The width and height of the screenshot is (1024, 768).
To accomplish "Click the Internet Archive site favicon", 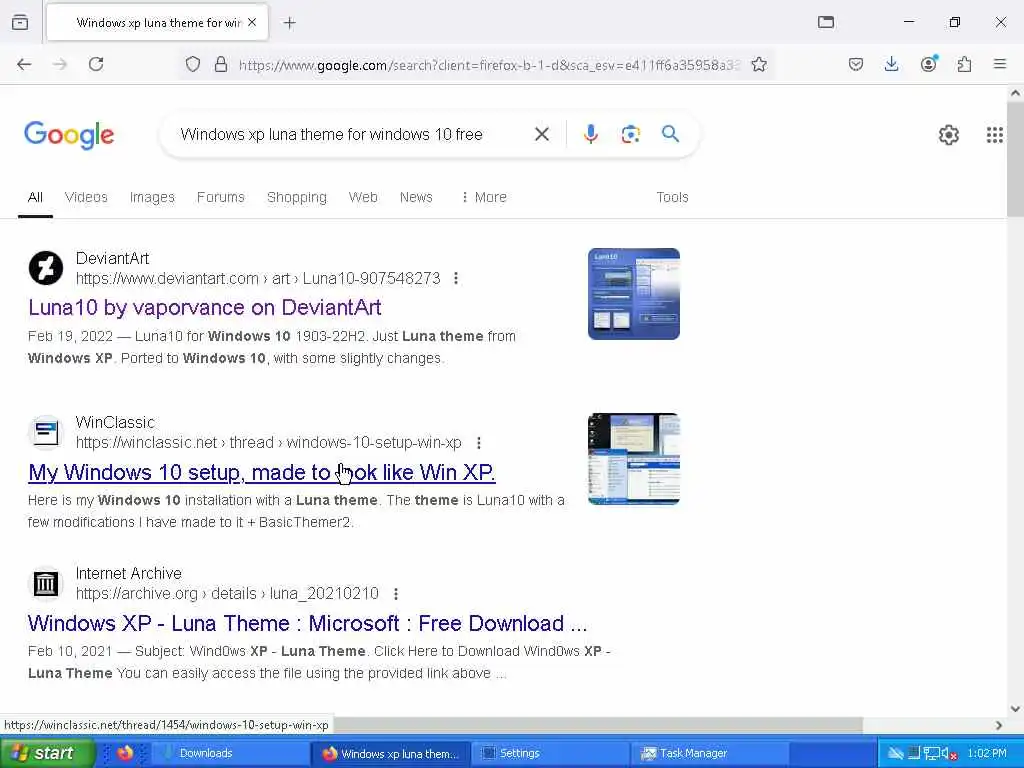I will click(46, 583).
